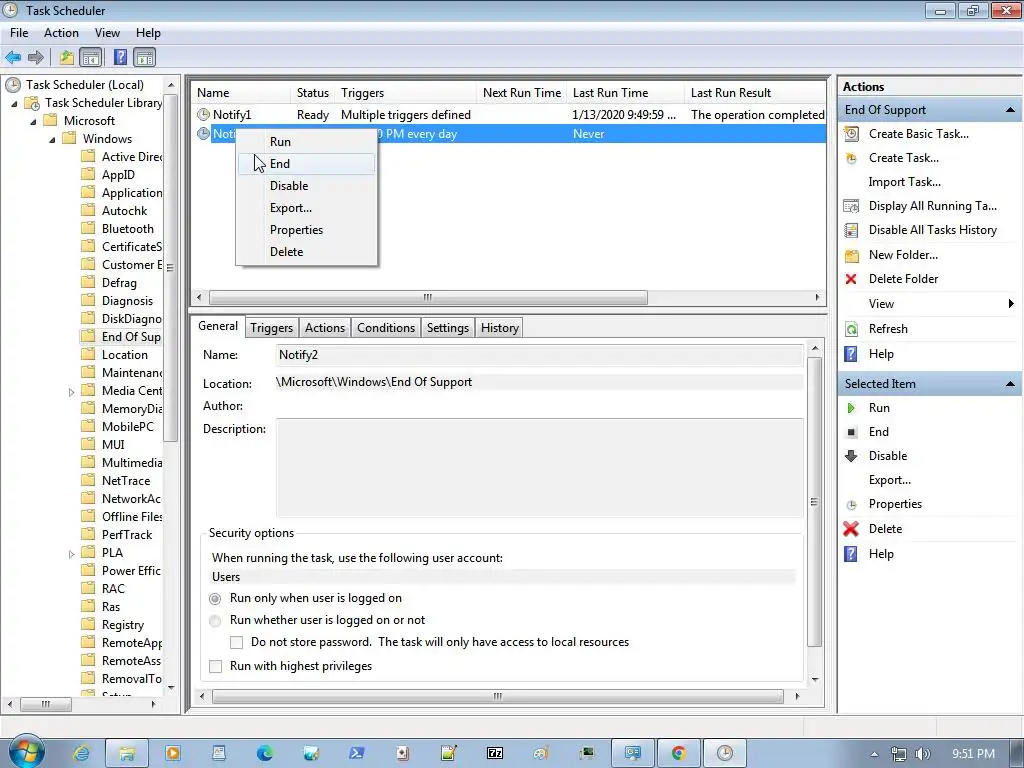The width and height of the screenshot is (1024, 768).
Task: Click the task list horizontal scrollbar thumb
Action: coord(428,298)
